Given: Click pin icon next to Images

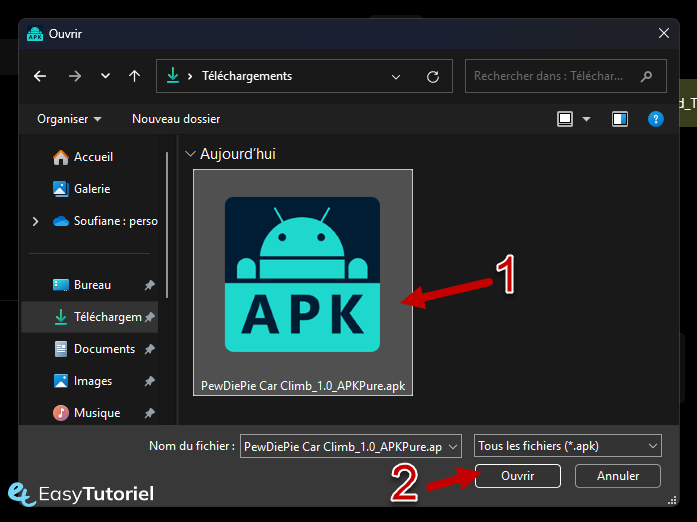Looking at the screenshot, I should click(150, 381).
